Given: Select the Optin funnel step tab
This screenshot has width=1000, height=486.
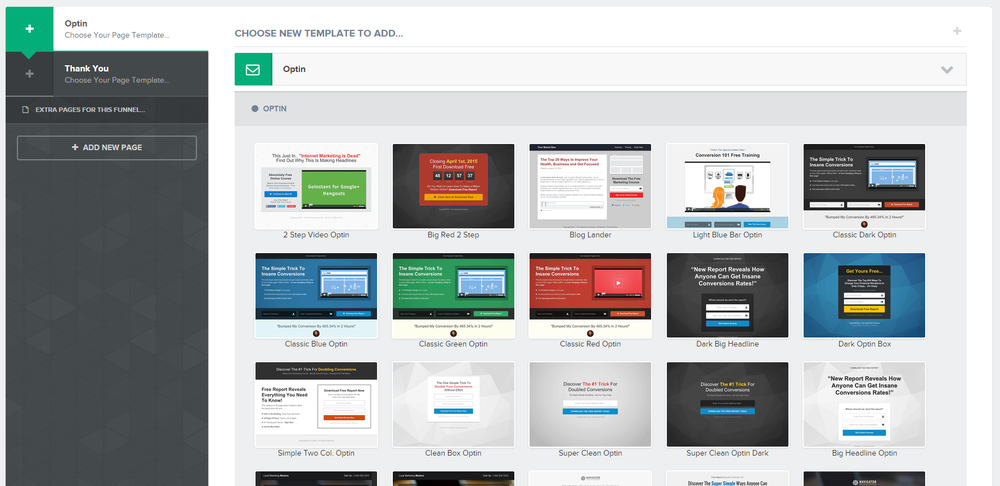Looking at the screenshot, I should tap(107, 29).
